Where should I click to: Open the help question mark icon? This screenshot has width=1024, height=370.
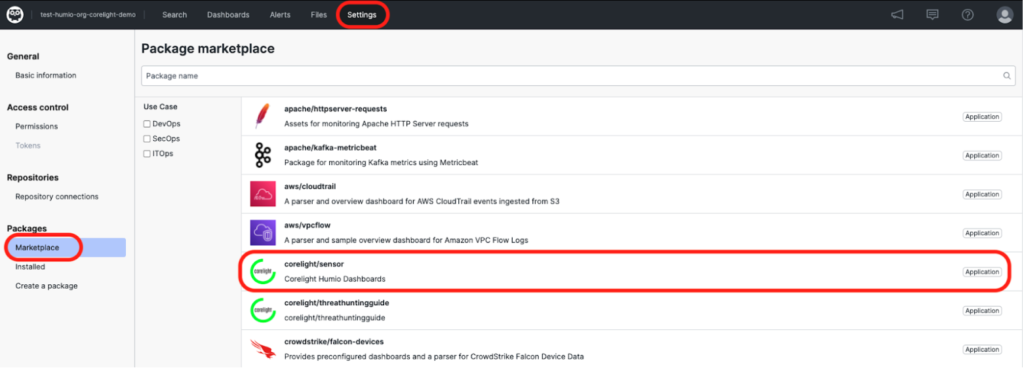coord(968,14)
